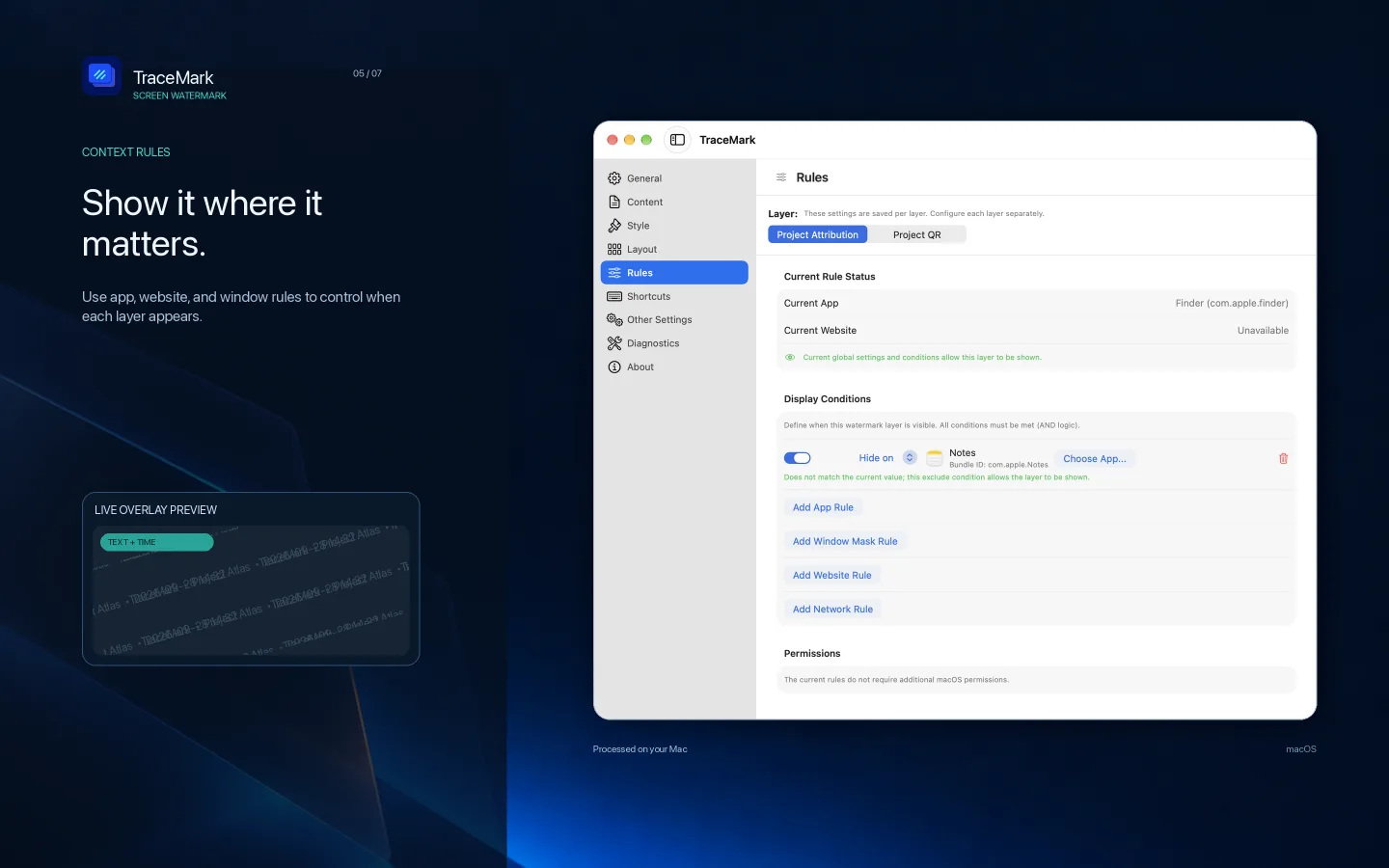The height and width of the screenshot is (868, 1389).
Task: Go to Style settings
Action: point(674,226)
